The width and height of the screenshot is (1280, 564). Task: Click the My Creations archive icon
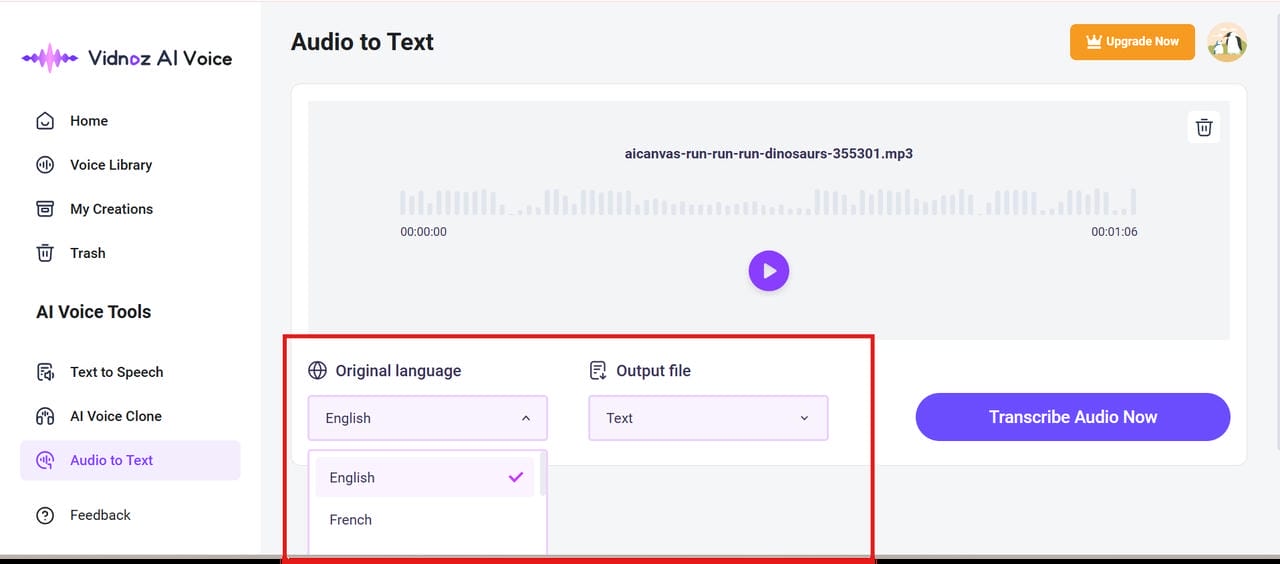(x=45, y=209)
